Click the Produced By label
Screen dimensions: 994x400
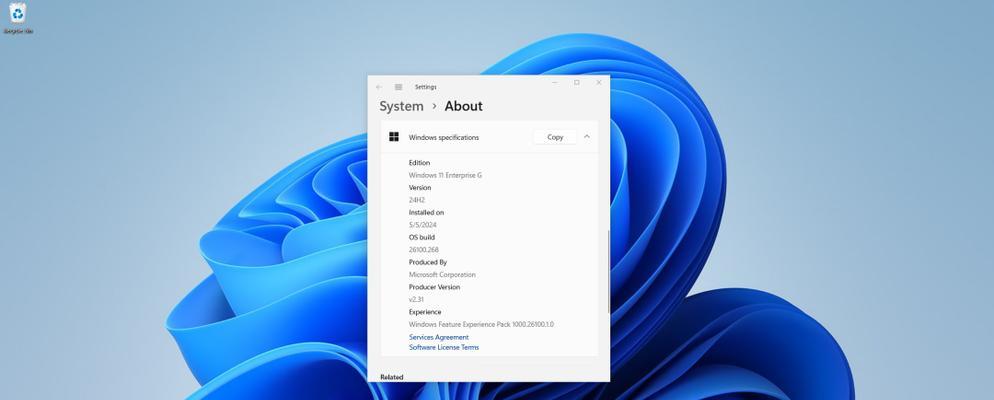pyautogui.click(x=428, y=262)
